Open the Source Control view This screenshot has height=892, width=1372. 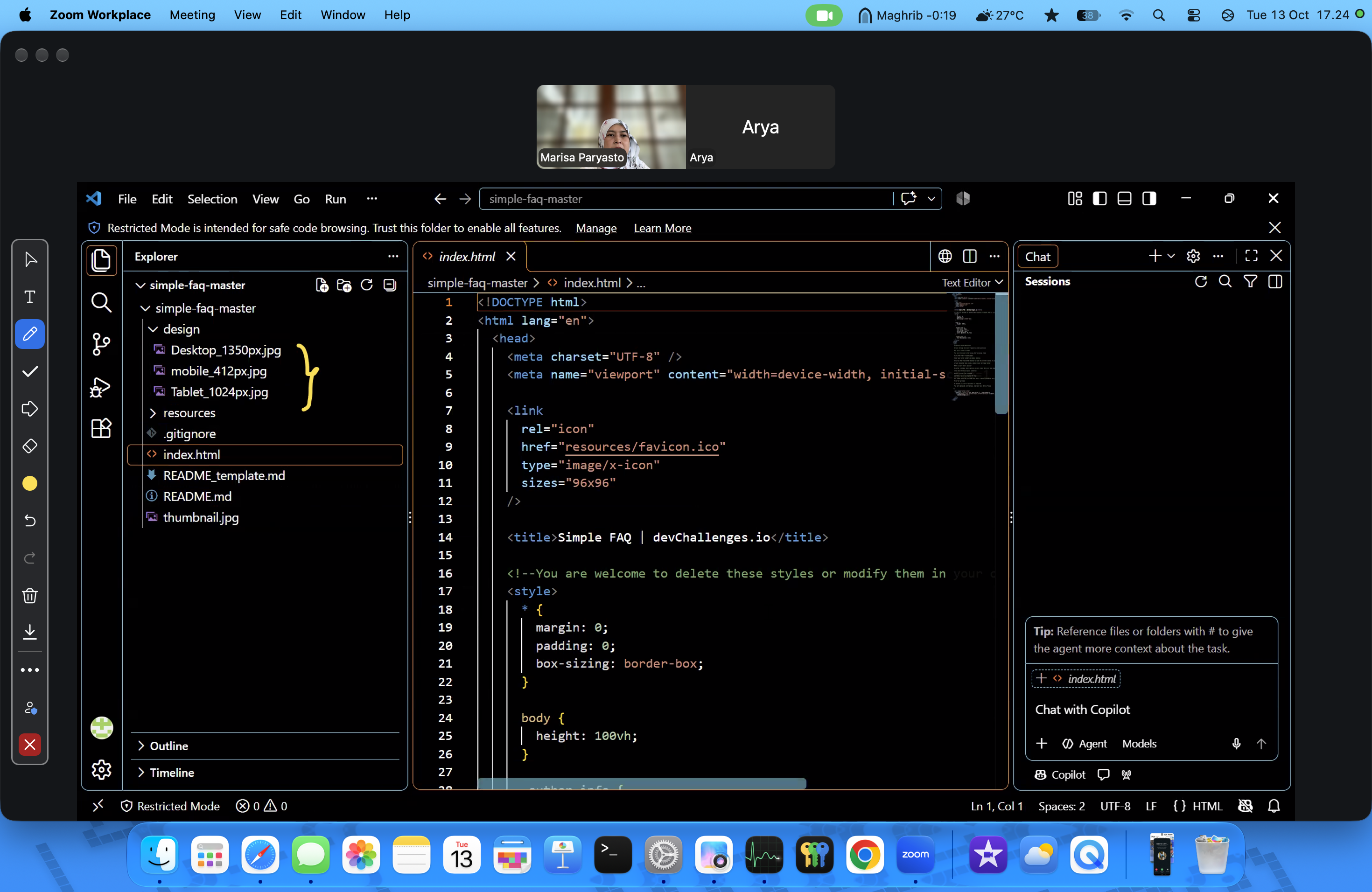(101, 344)
